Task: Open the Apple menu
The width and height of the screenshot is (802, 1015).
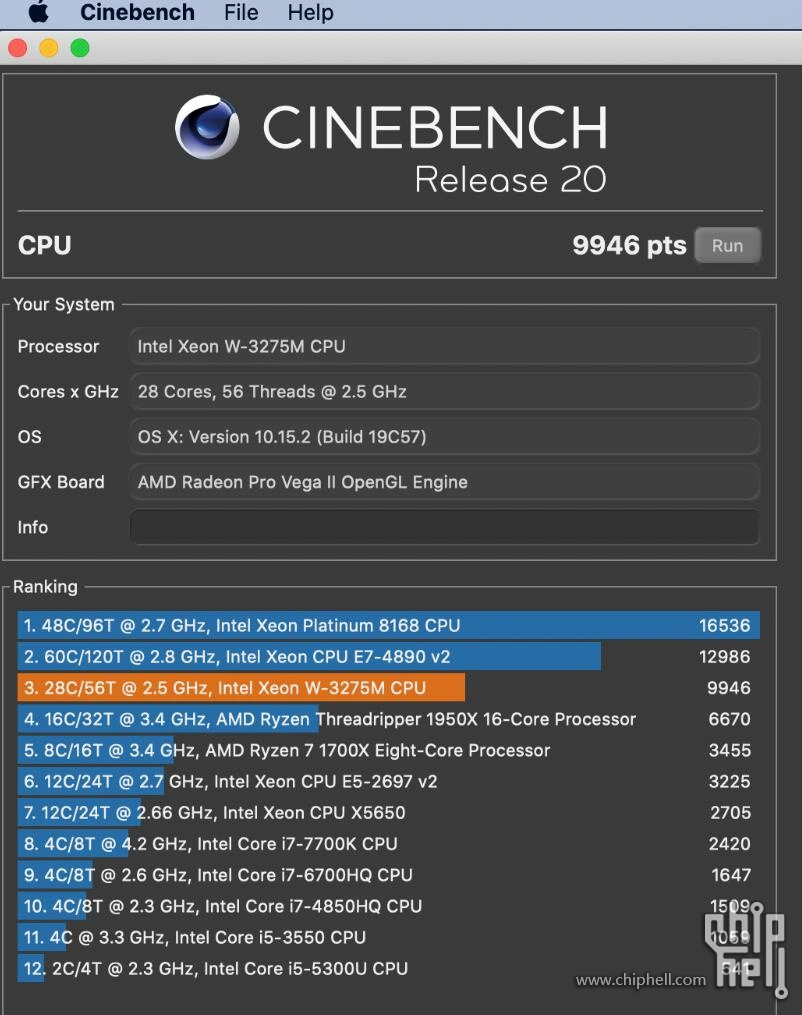Action: click(38, 12)
